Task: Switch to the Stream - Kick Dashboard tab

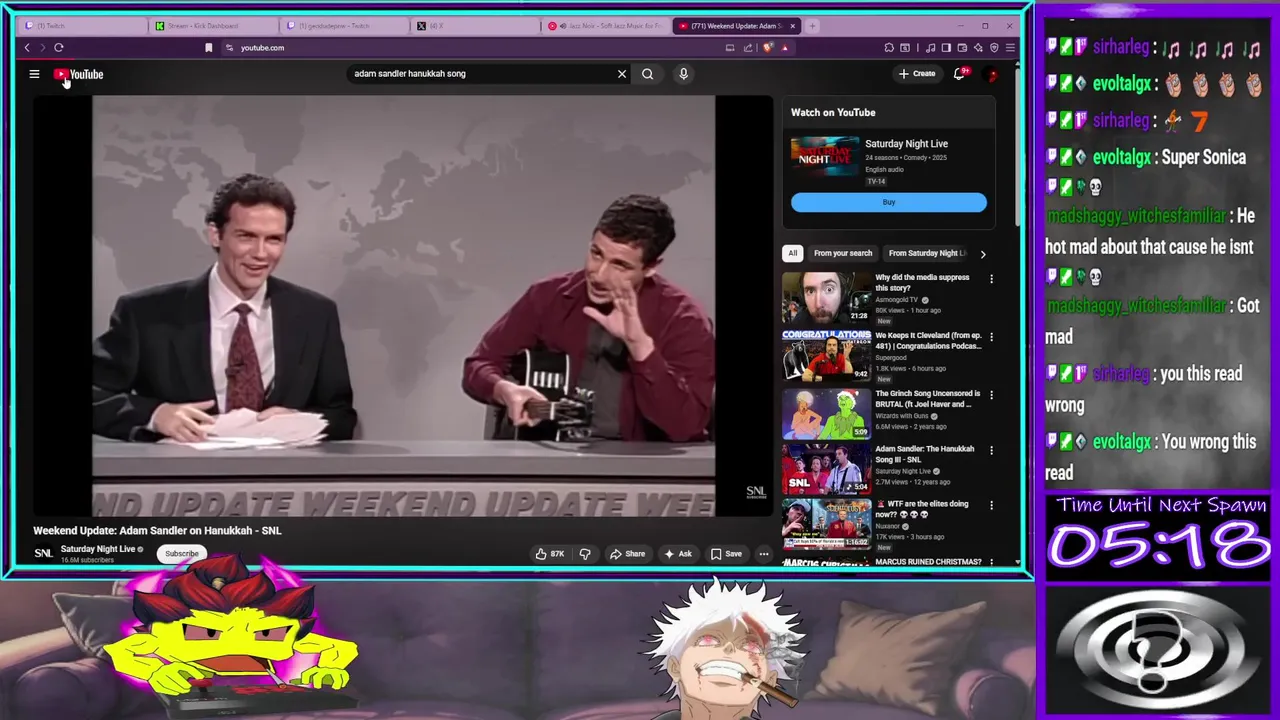Action: (212, 26)
